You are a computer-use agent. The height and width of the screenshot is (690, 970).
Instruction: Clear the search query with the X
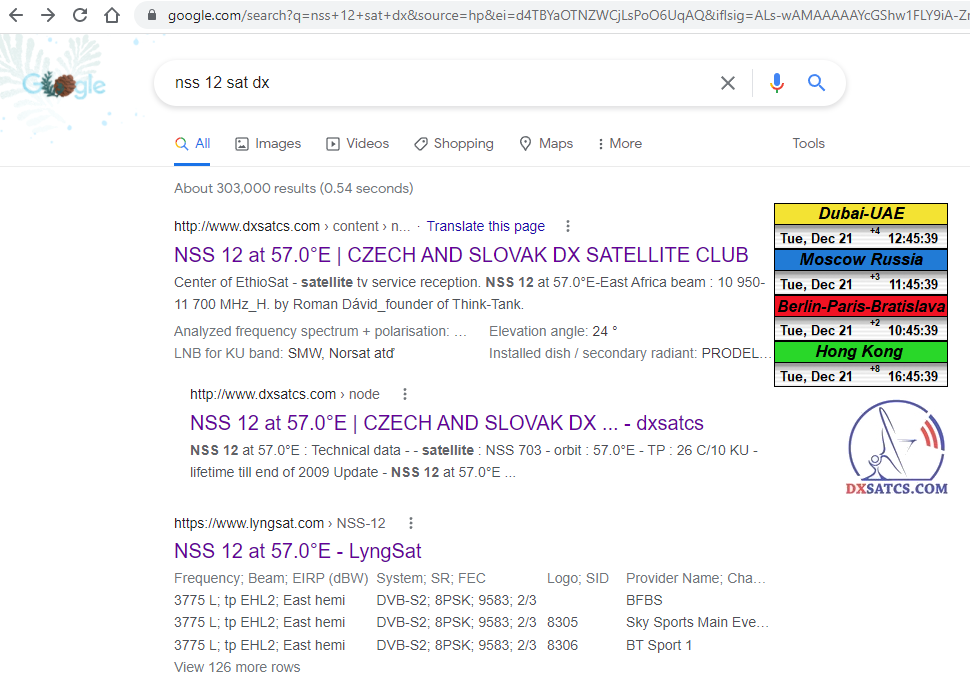click(x=728, y=83)
